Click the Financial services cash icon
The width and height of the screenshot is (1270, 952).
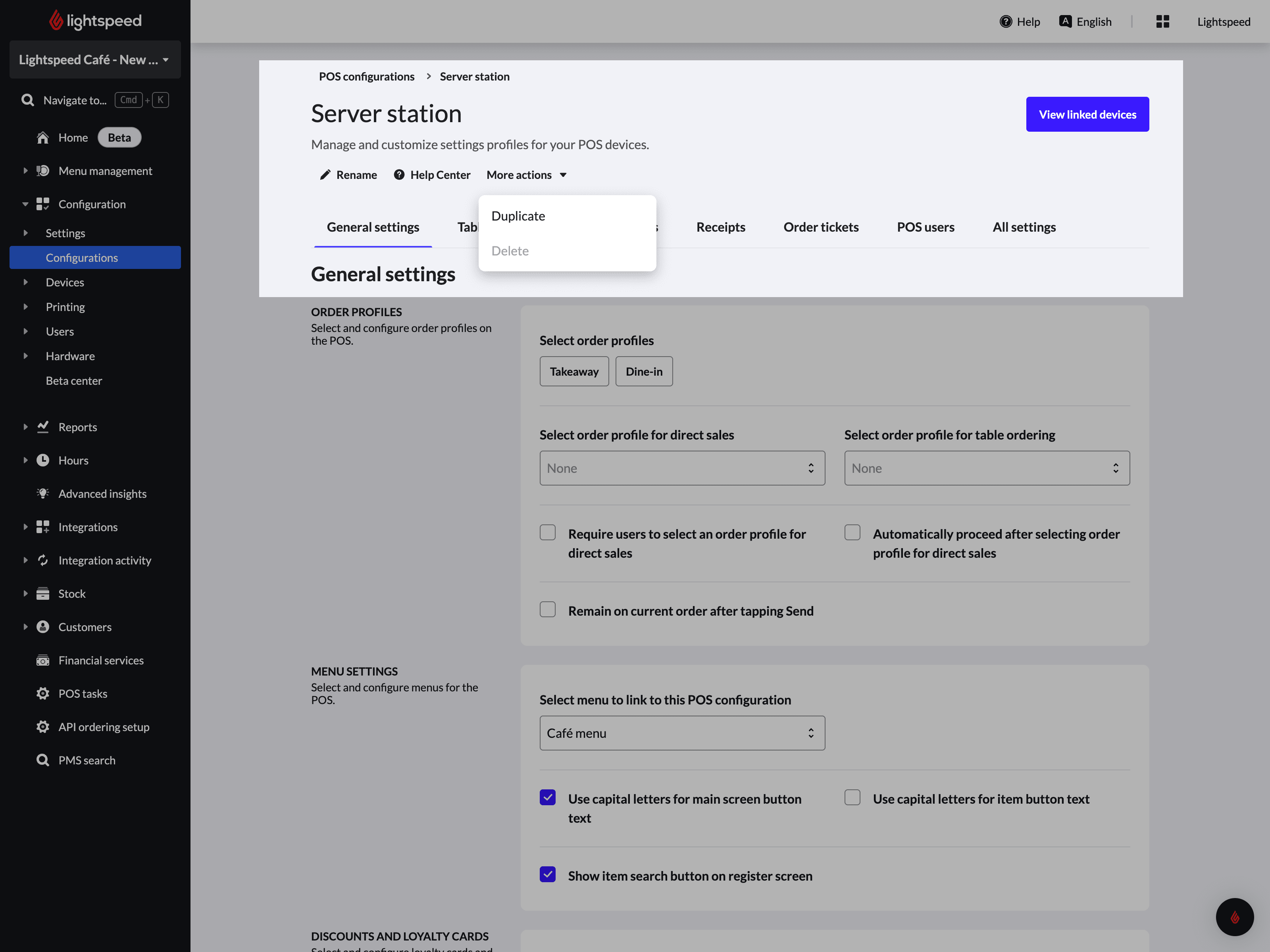(x=43, y=660)
